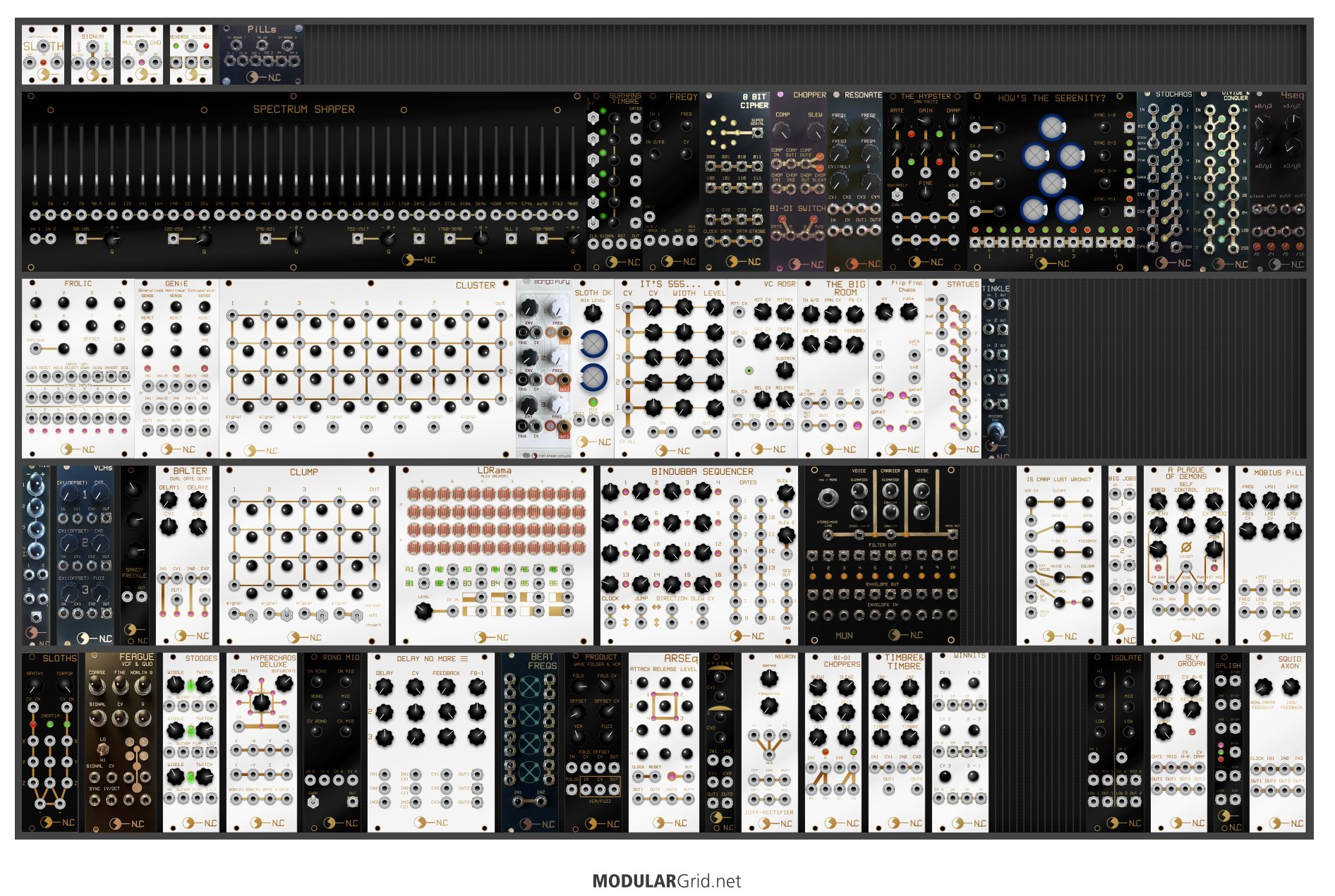The image size is (1335, 896).
Task: Select THE HYPSTER module
Action: [925, 181]
